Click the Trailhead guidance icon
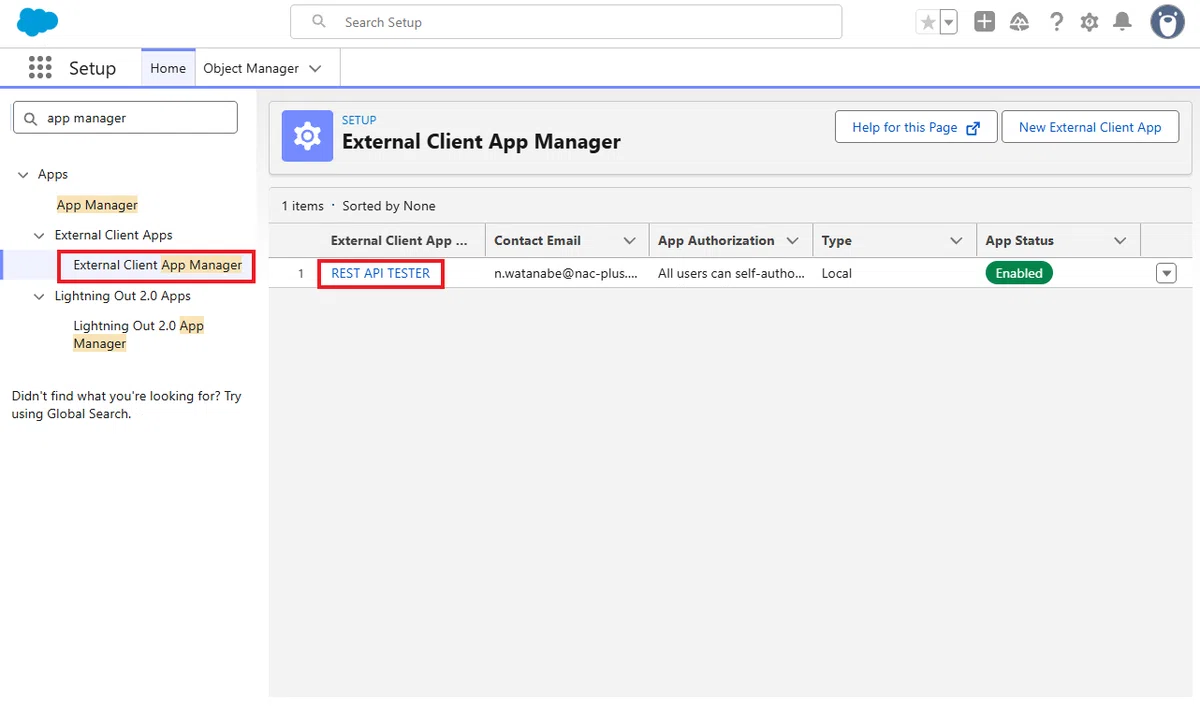Screen dimensions: 1200x724 click(1020, 22)
